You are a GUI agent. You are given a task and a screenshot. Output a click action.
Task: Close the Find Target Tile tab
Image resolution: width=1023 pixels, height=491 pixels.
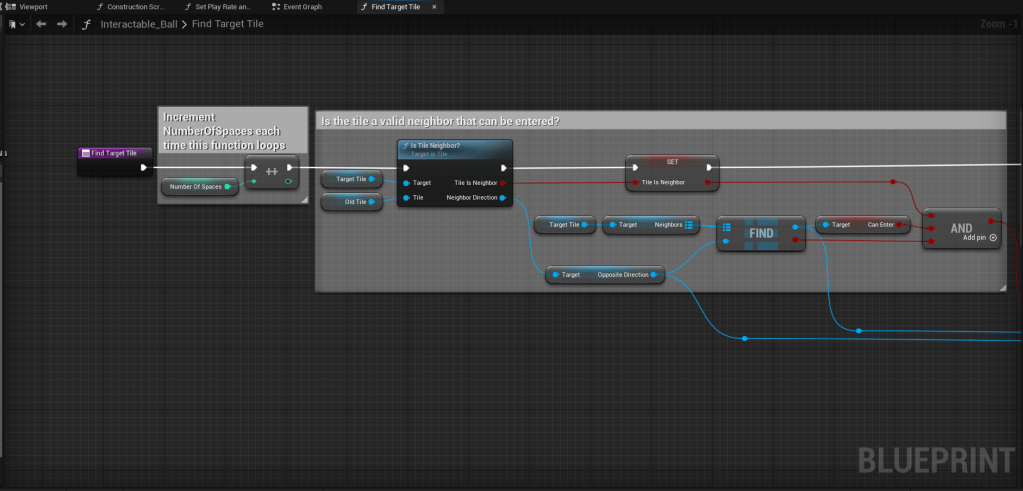(434, 6)
